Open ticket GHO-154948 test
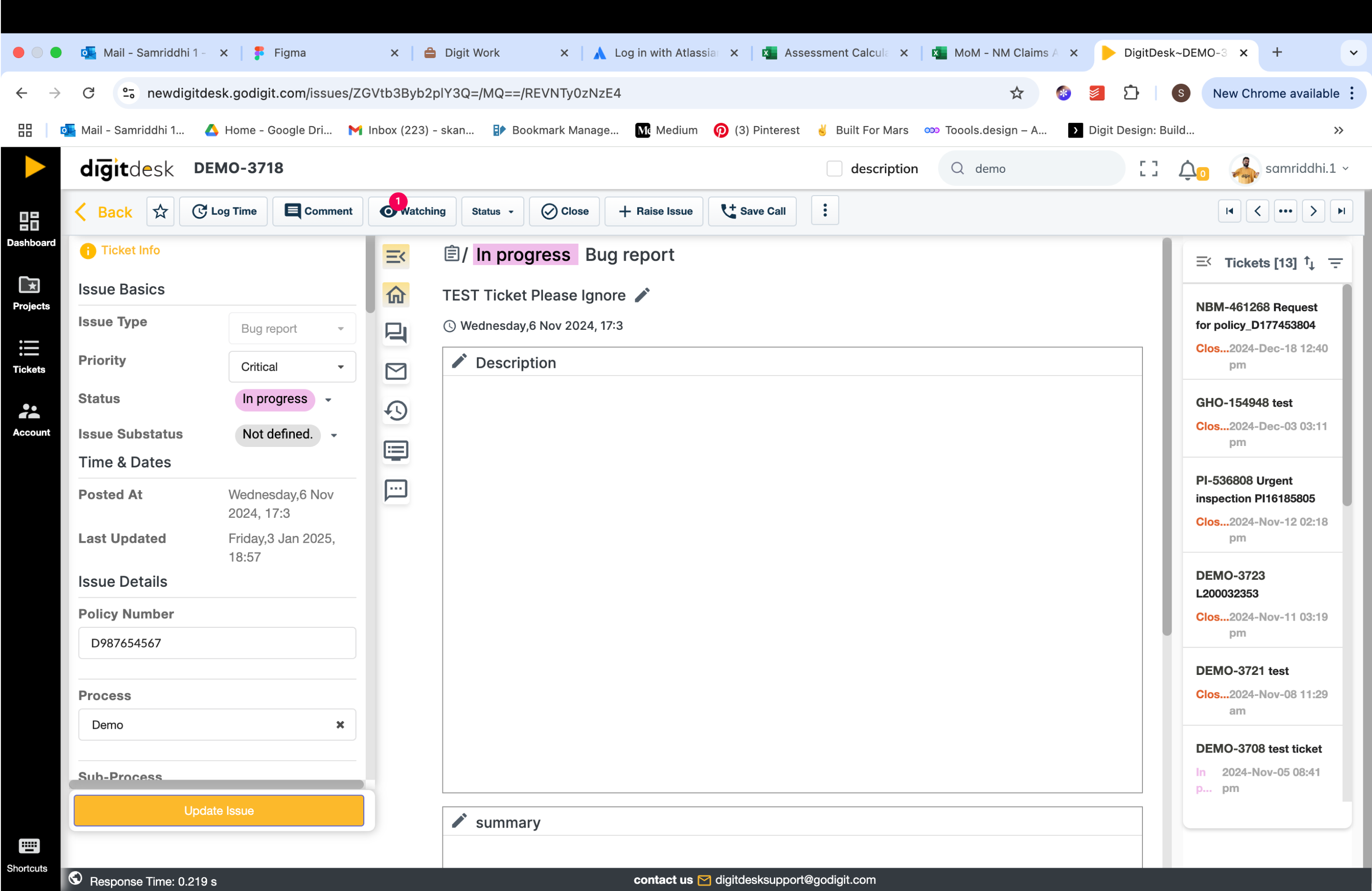The width and height of the screenshot is (1372, 891). tap(1262, 418)
